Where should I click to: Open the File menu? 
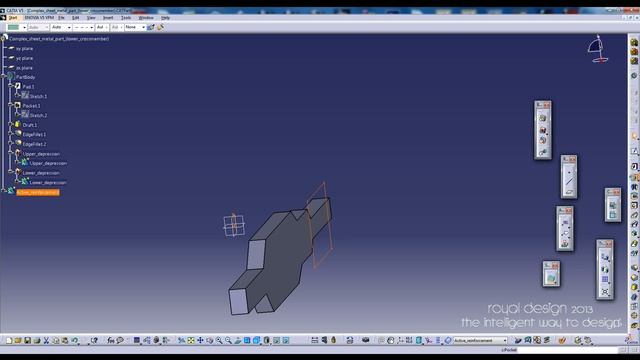click(x=61, y=18)
